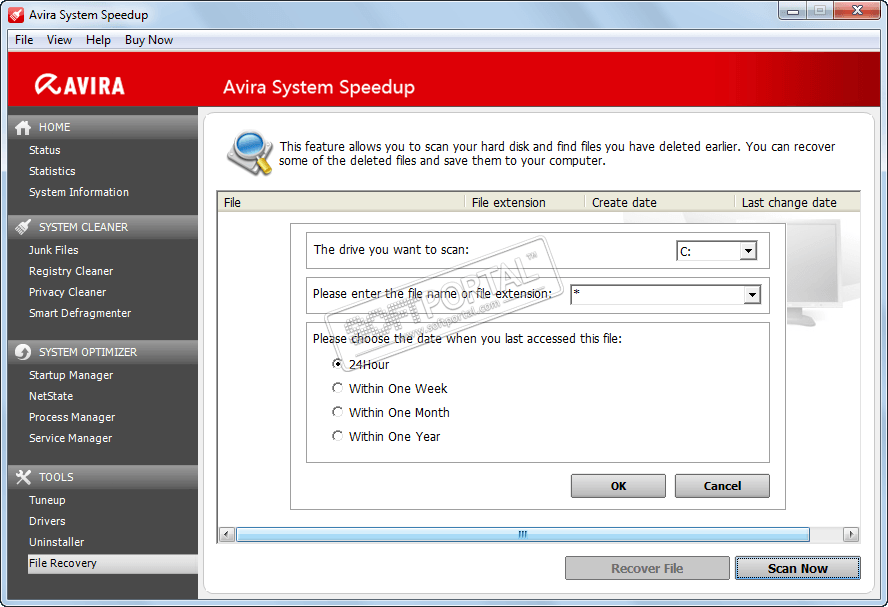Click the horizontal scrollbar thumb
Image resolution: width=888 pixels, height=607 pixels.
pos(523,534)
